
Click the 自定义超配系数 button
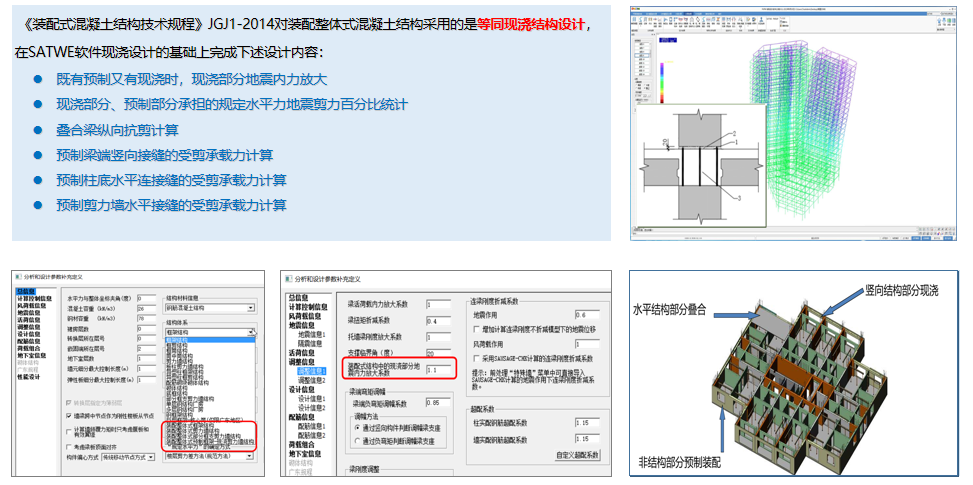[x=579, y=455]
